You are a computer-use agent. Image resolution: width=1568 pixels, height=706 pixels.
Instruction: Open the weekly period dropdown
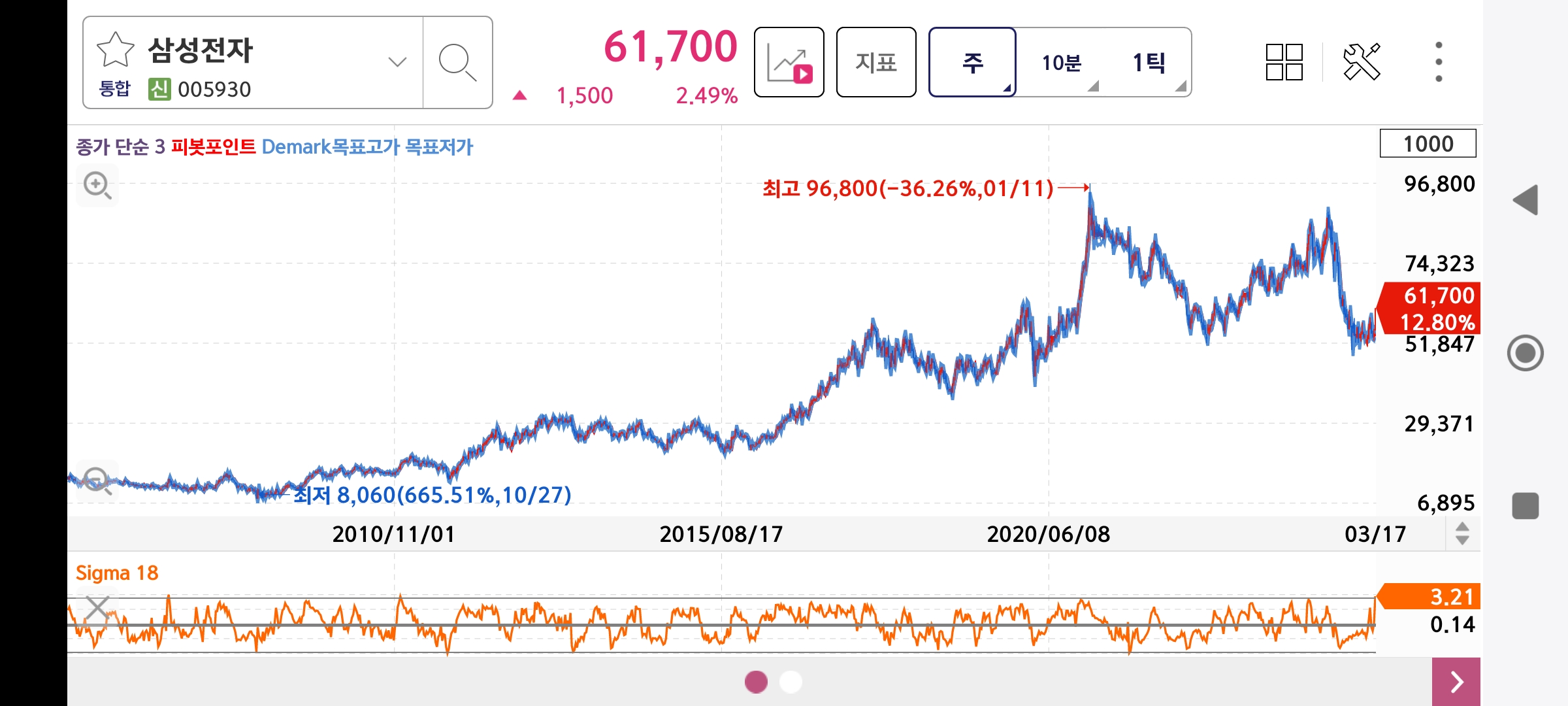(x=972, y=63)
